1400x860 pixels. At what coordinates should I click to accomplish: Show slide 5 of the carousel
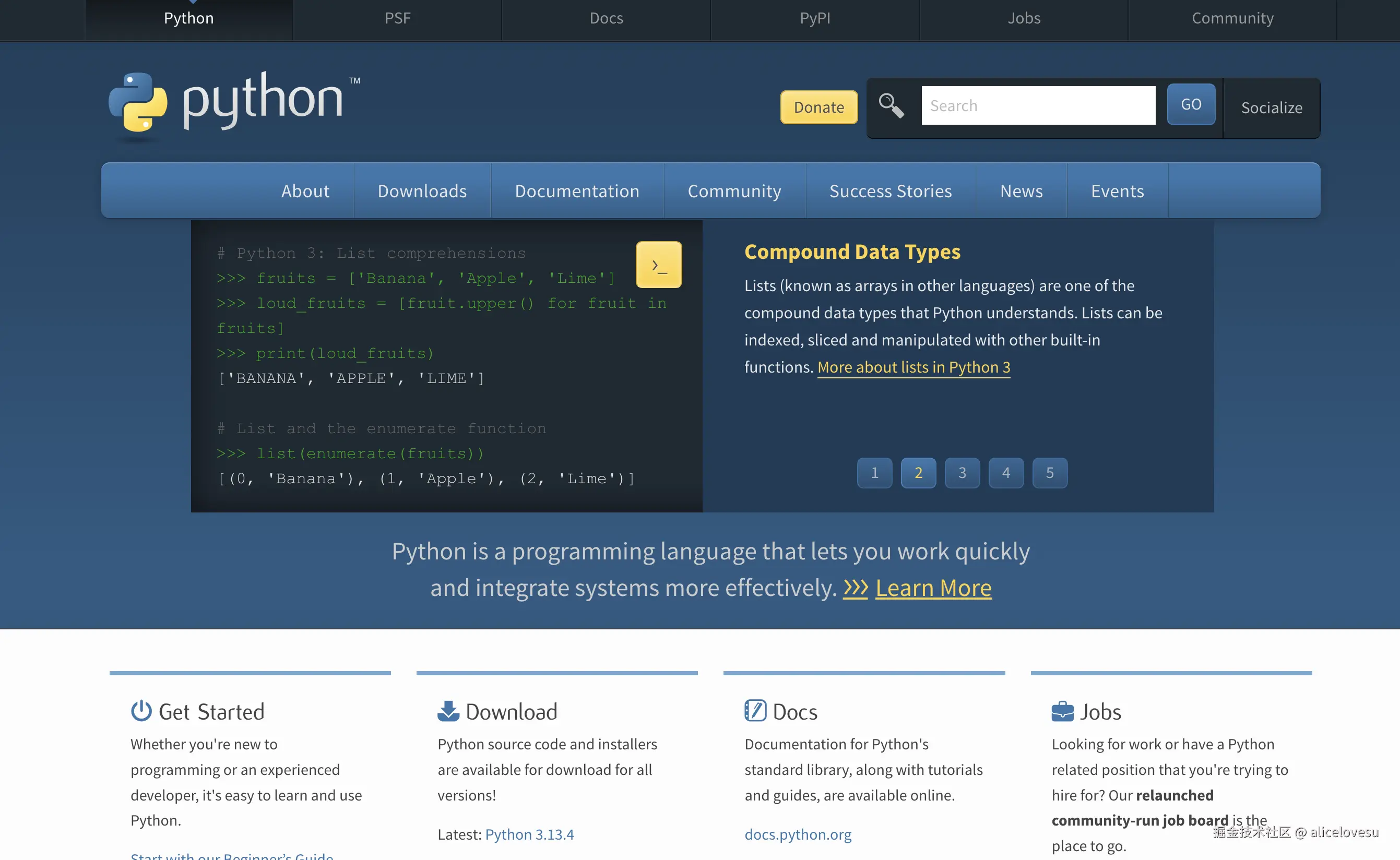pos(1050,473)
